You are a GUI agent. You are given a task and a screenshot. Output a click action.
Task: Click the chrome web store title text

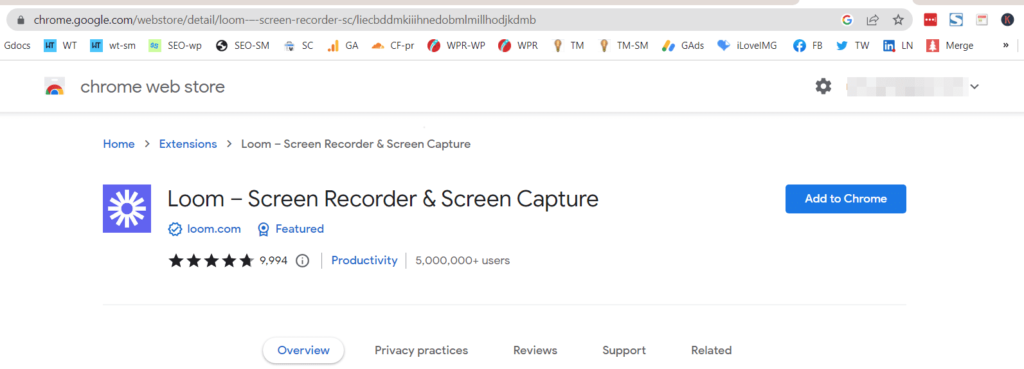pyautogui.click(x=152, y=86)
